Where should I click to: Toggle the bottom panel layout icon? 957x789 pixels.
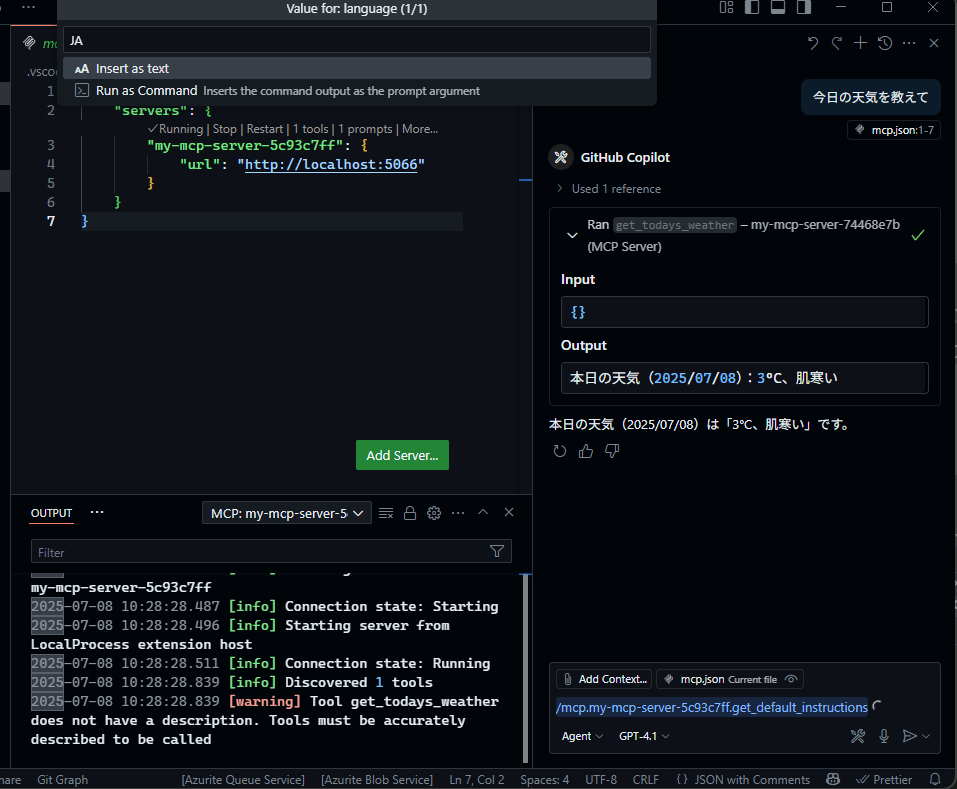778,7
